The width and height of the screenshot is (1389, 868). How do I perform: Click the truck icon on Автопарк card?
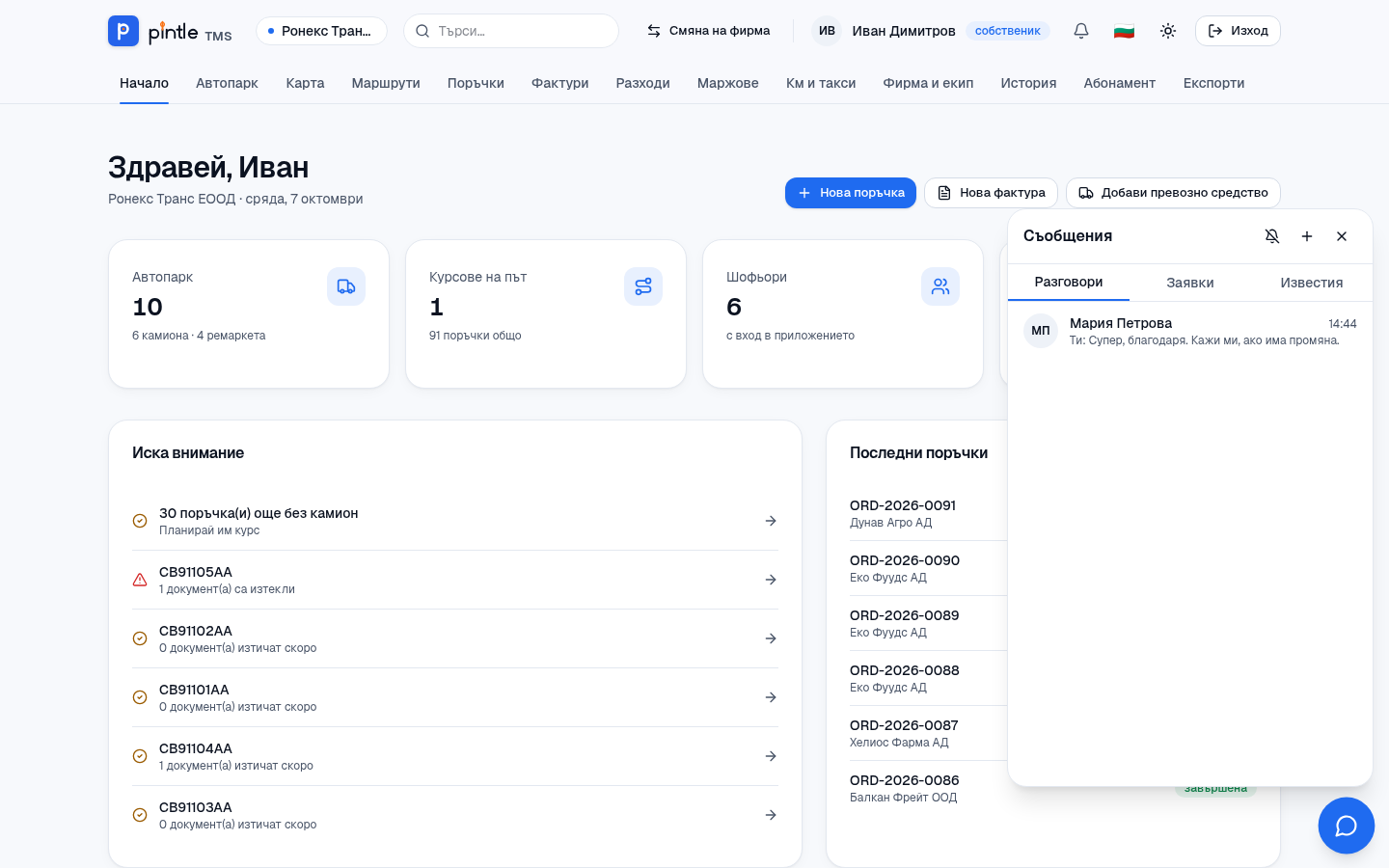346,286
